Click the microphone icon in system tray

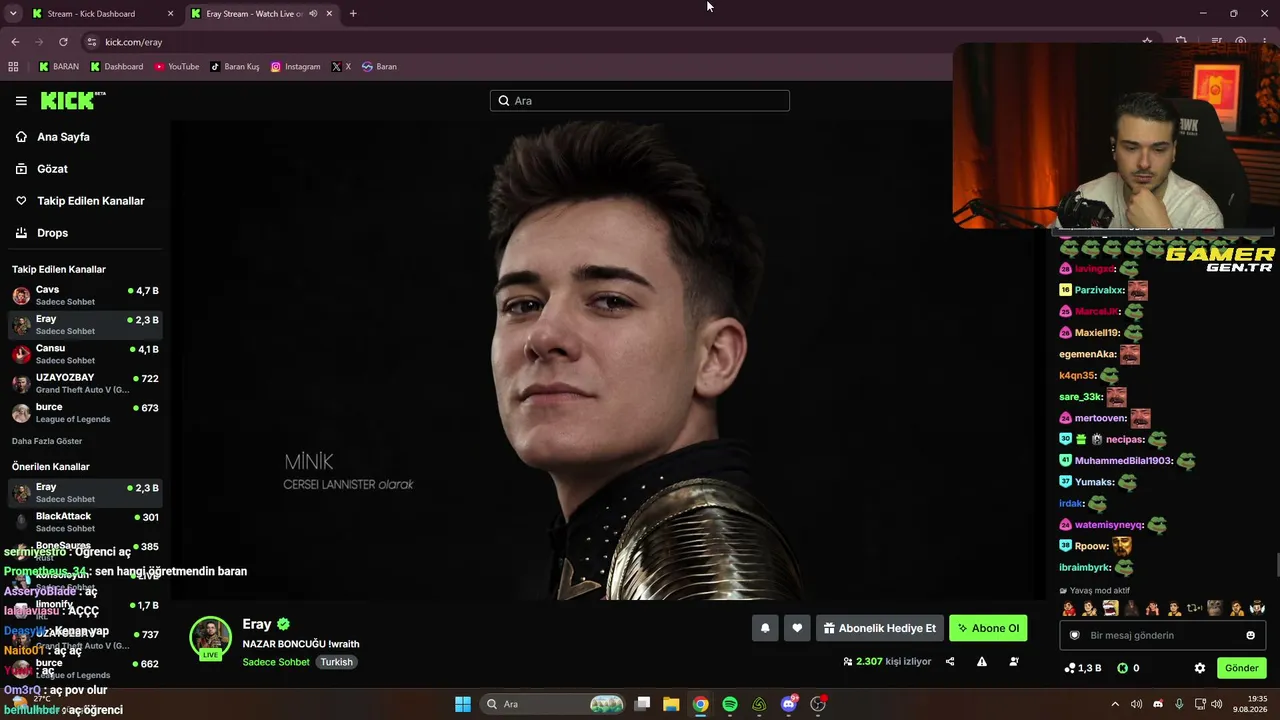click(1179, 704)
